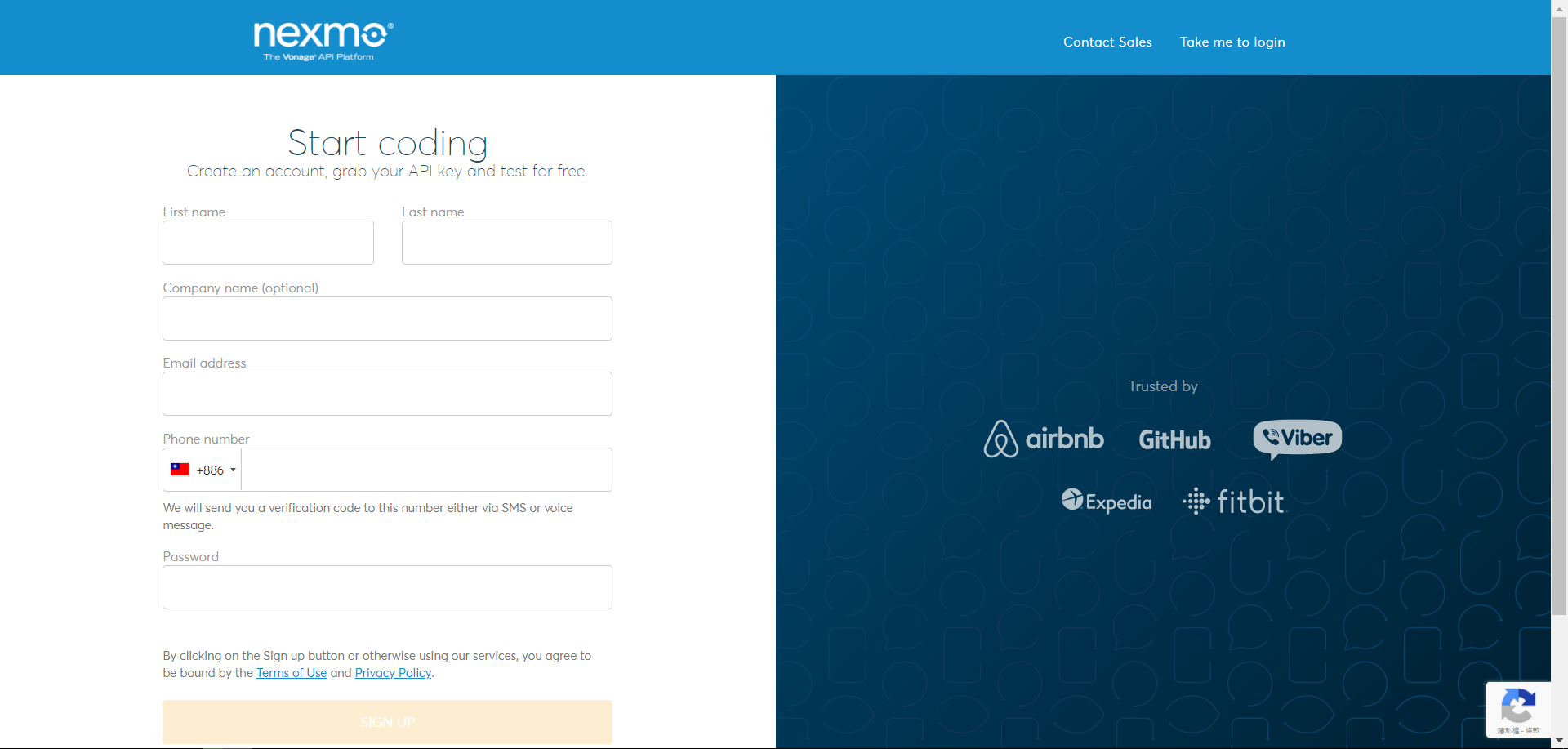
Task: Click the scrollbar down arrow
Action: 1560,741
